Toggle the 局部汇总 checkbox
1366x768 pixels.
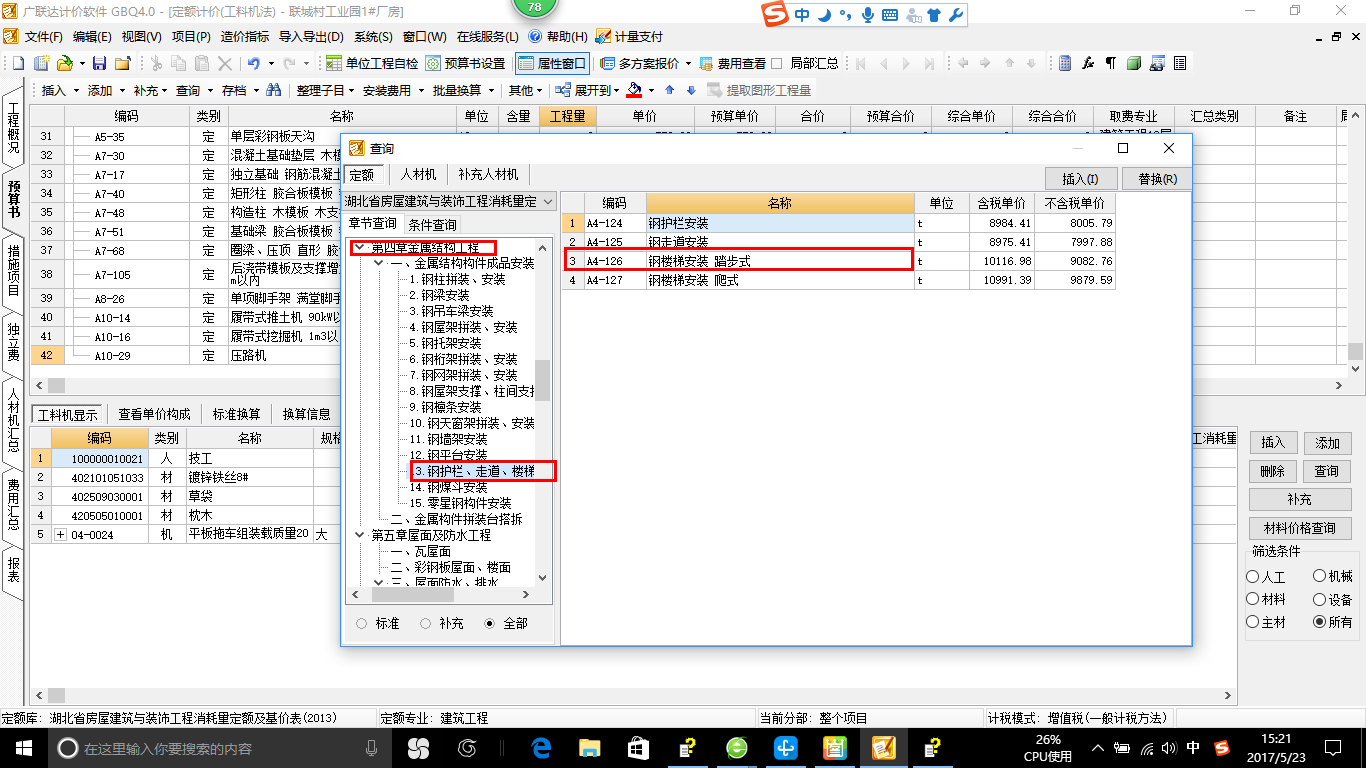click(778, 63)
